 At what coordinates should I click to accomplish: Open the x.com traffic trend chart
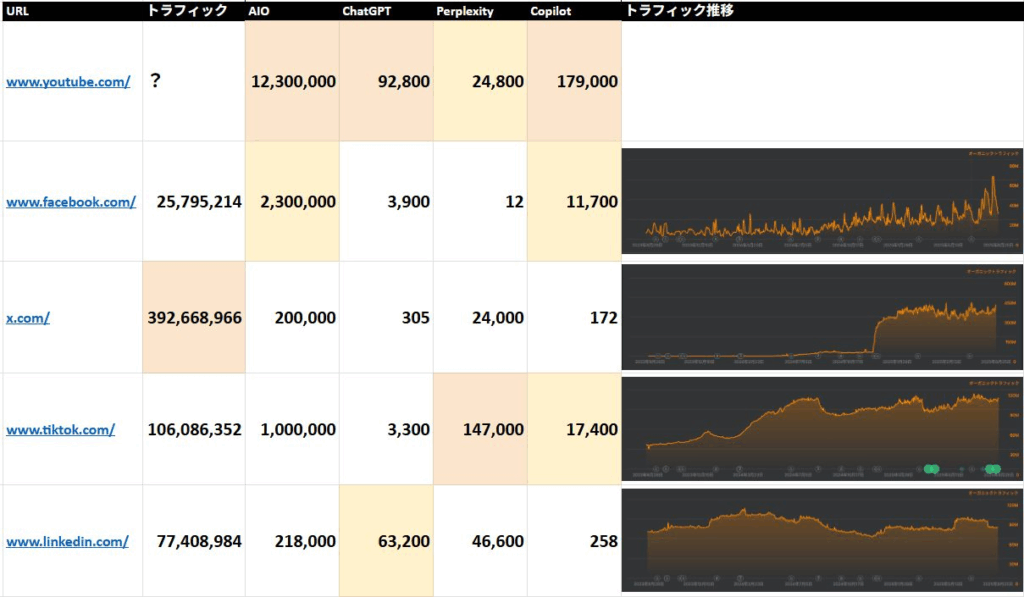click(822, 317)
